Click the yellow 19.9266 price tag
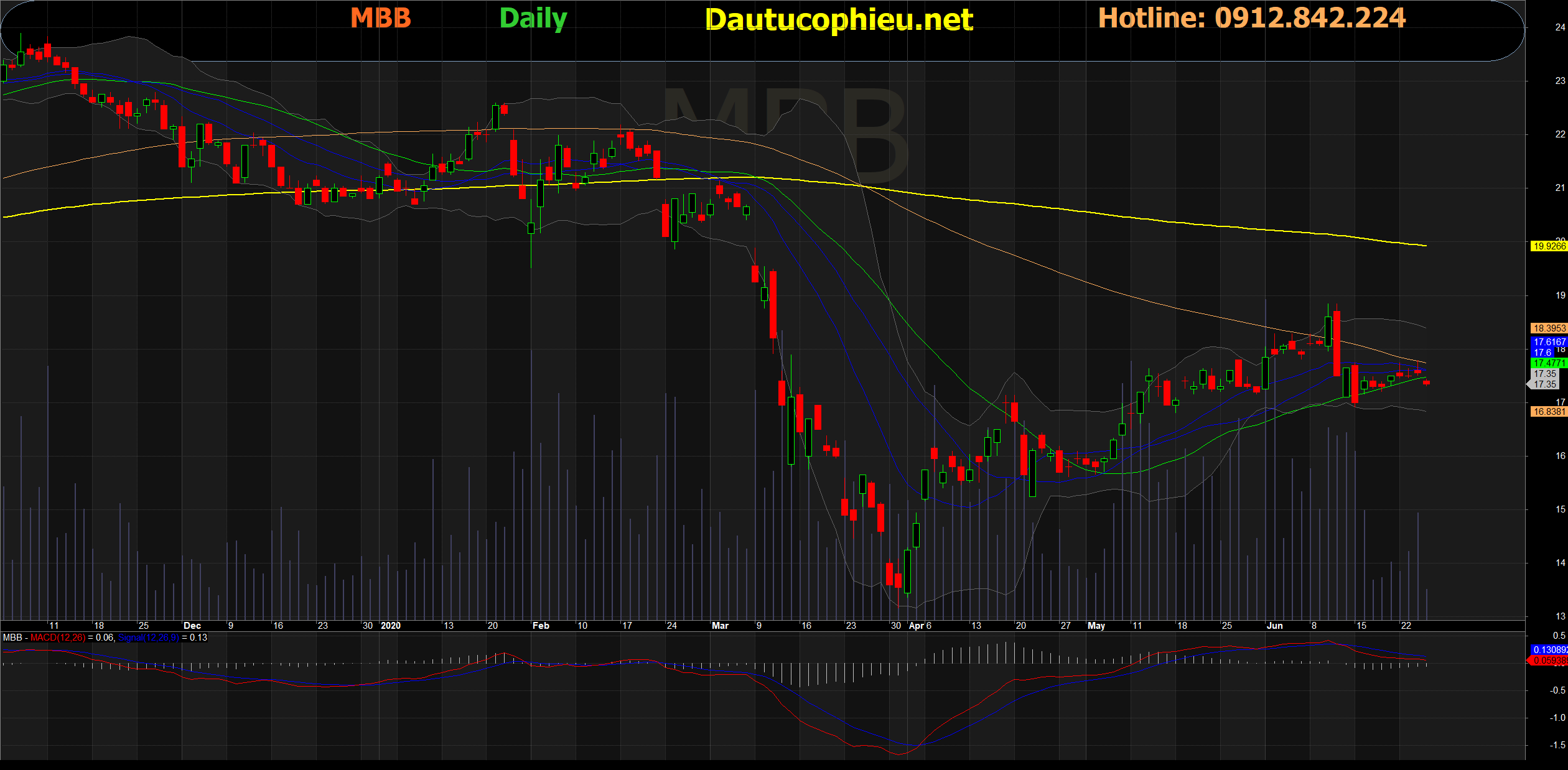This screenshot has width=1568, height=770. (1548, 246)
